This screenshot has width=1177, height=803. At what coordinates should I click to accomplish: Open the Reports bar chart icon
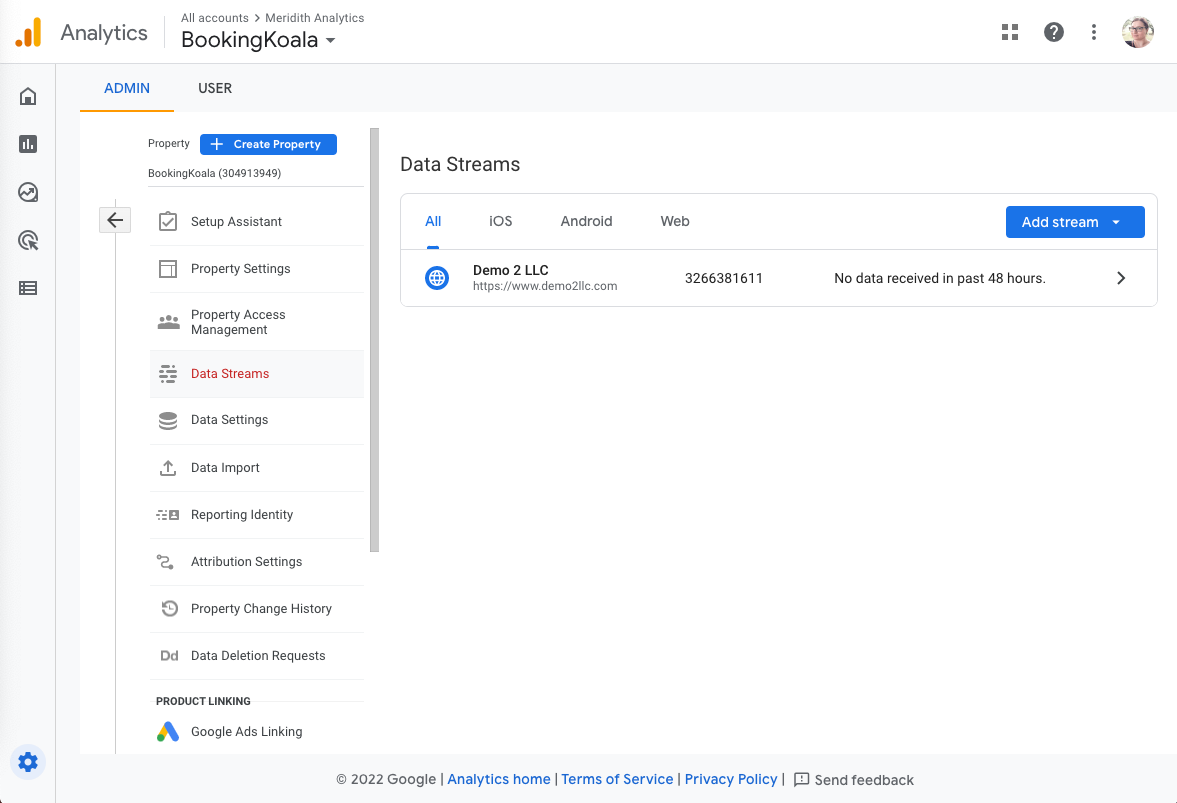point(28,144)
